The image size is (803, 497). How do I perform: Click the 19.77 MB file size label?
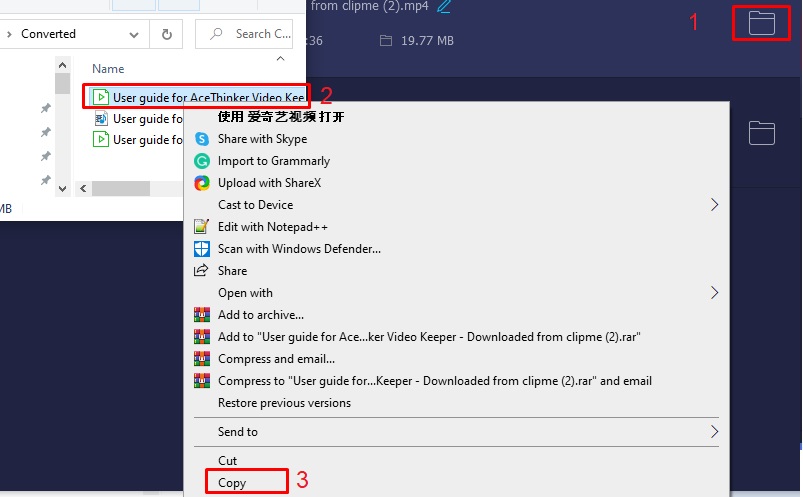pos(427,41)
